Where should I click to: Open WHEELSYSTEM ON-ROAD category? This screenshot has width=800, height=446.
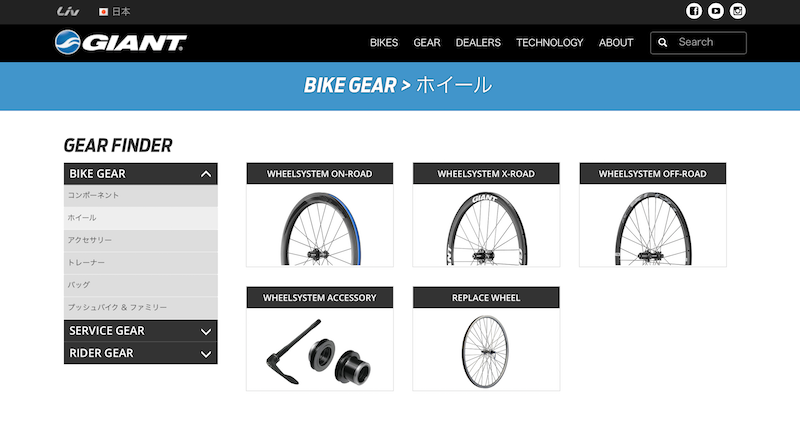(319, 215)
